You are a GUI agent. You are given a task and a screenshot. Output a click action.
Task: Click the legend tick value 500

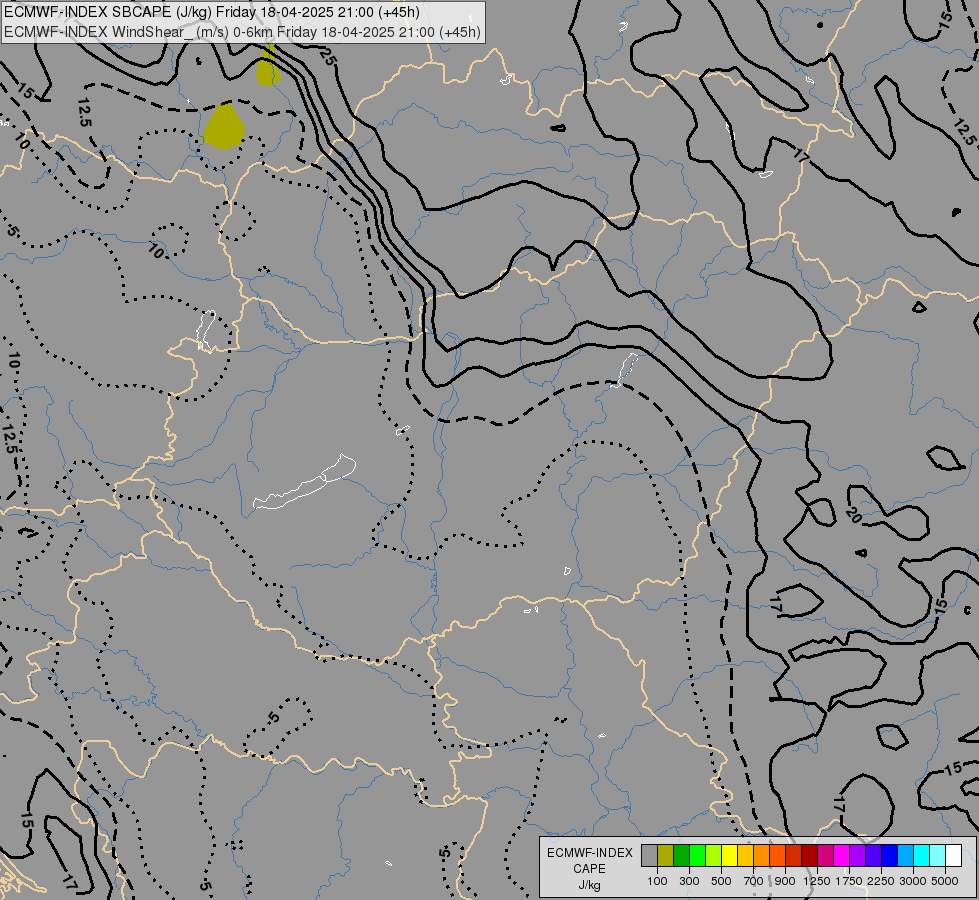(x=721, y=881)
